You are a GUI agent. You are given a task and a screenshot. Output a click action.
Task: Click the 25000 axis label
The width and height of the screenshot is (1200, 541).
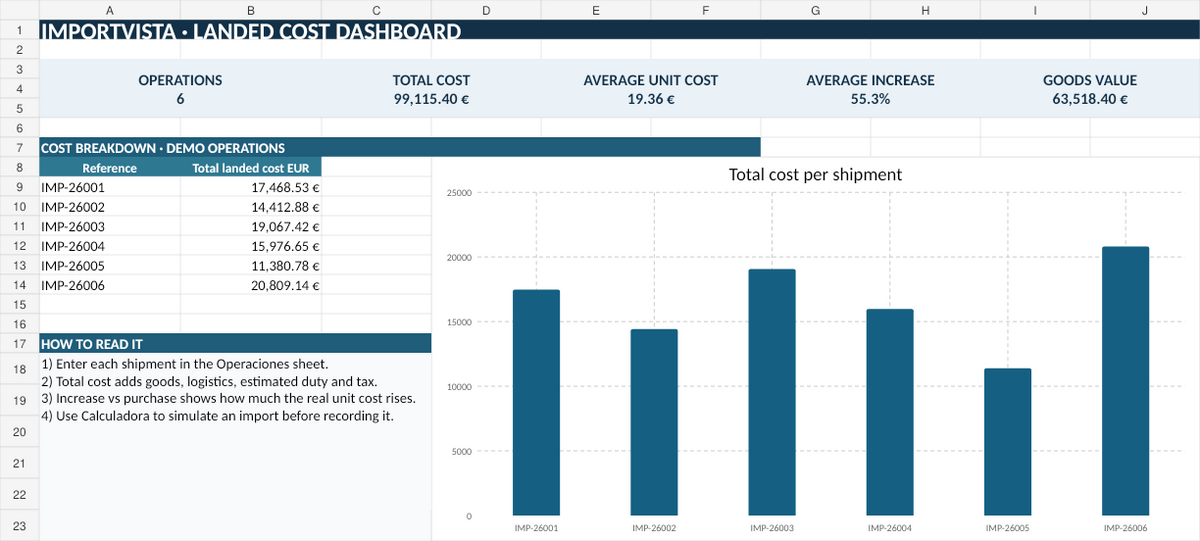tap(459, 193)
